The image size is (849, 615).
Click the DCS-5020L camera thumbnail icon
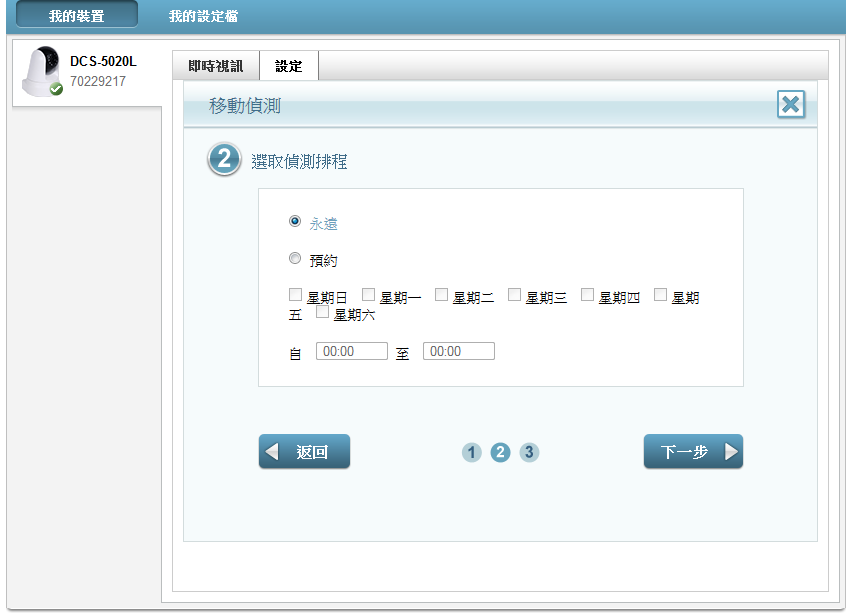click(42, 72)
